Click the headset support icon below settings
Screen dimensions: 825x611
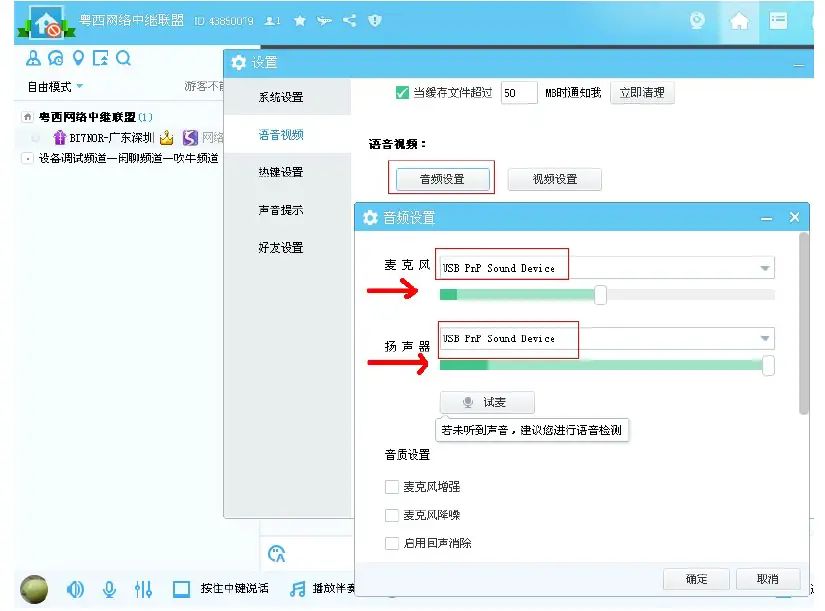pos(277,554)
